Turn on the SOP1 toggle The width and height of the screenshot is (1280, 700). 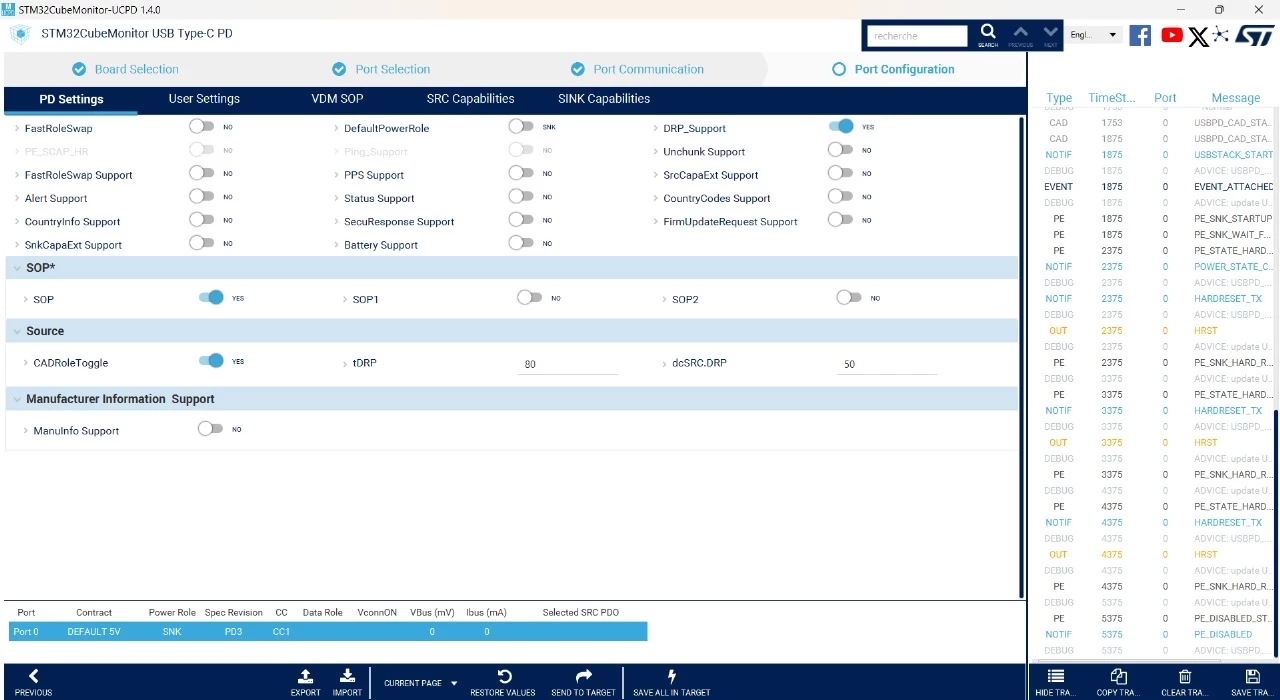tap(529, 298)
